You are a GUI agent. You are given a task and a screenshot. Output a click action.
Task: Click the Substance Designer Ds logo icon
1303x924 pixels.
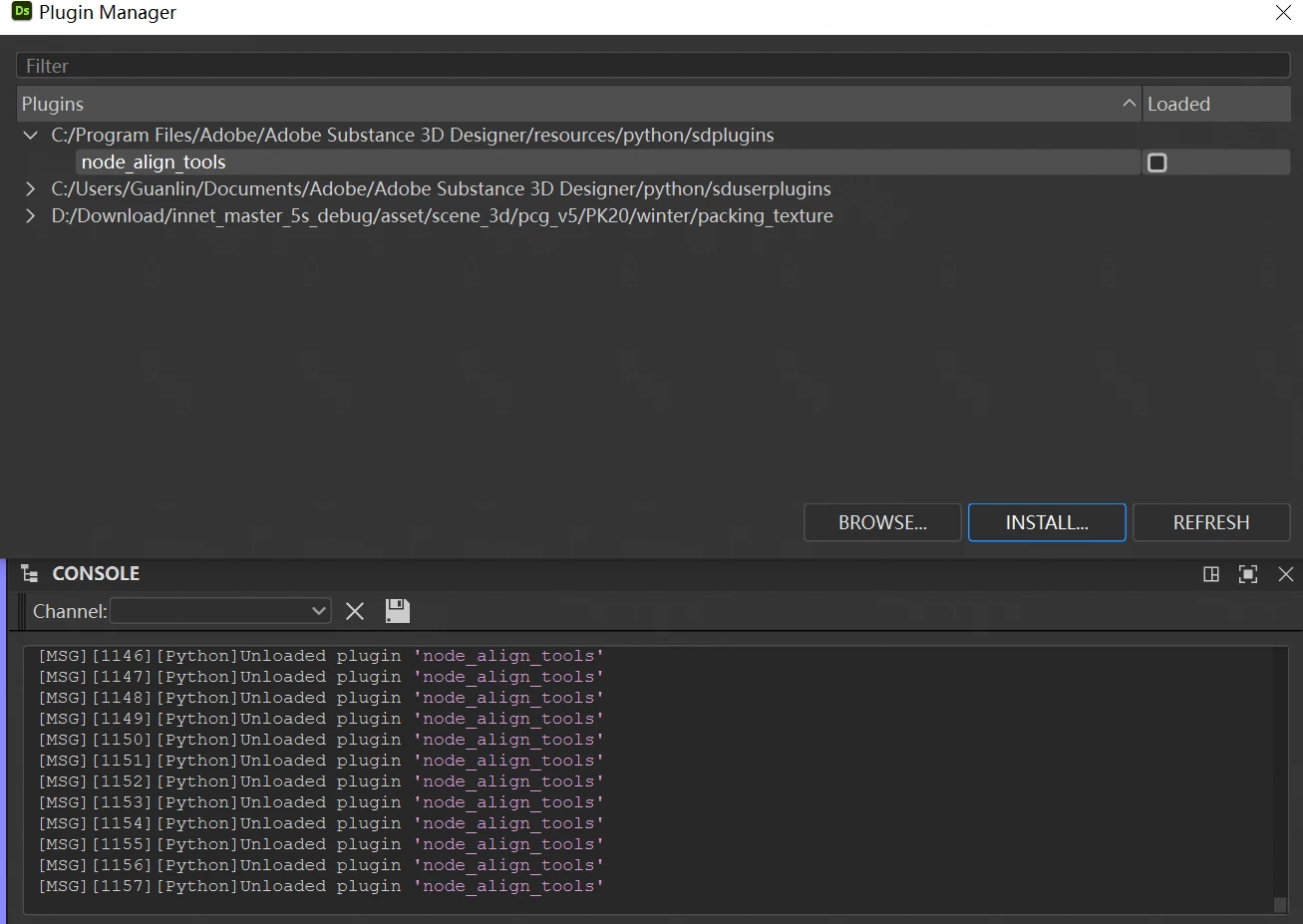tap(21, 11)
